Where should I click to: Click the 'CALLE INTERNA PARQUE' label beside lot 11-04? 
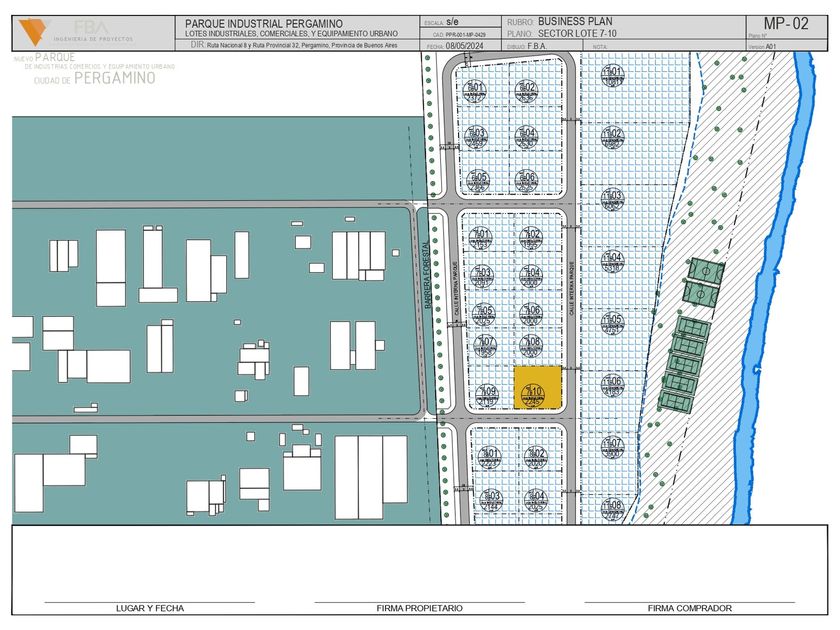point(572,288)
